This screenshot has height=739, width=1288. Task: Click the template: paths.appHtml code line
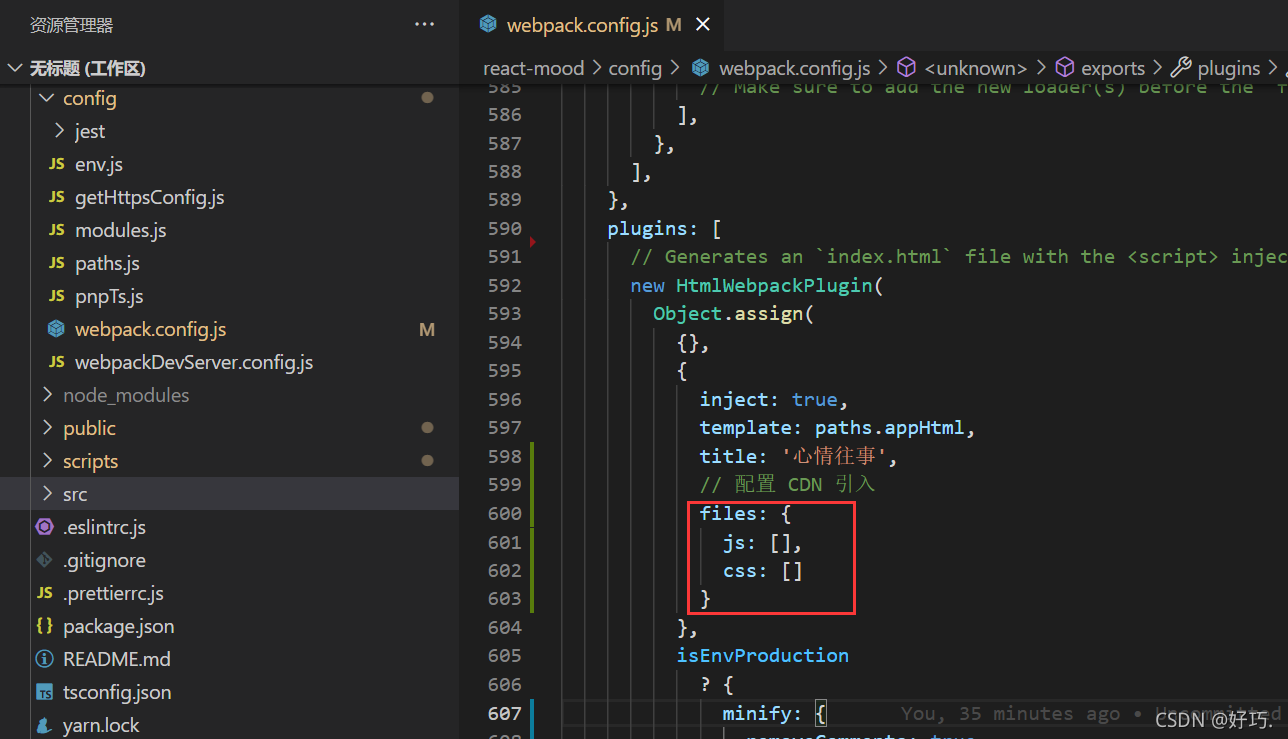pos(837,427)
